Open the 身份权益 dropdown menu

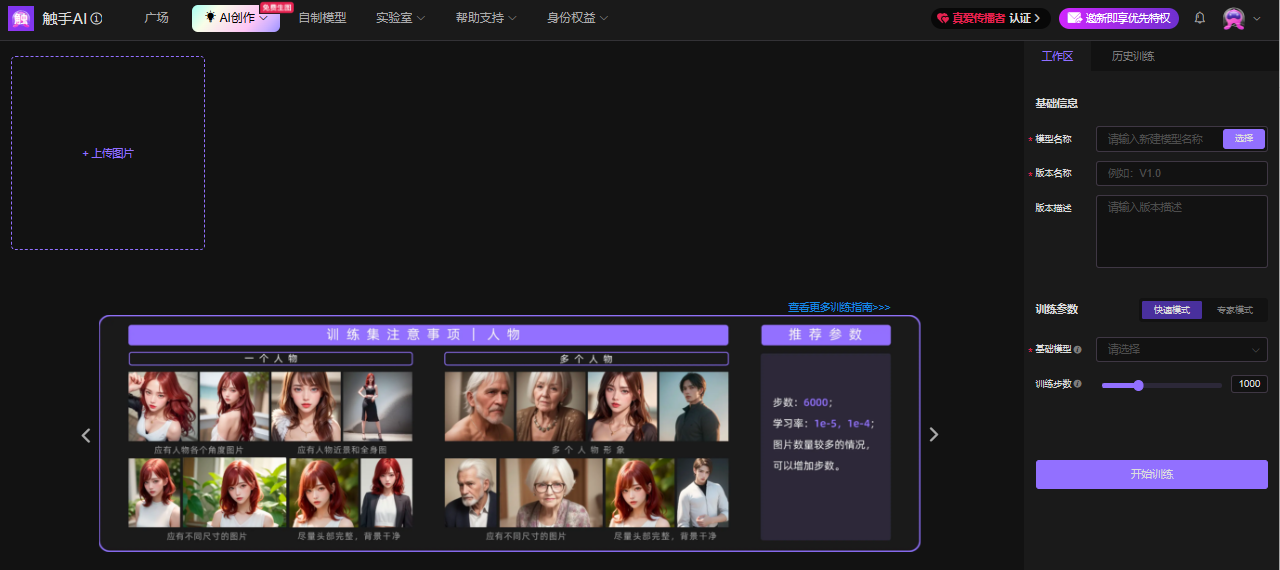pos(577,18)
